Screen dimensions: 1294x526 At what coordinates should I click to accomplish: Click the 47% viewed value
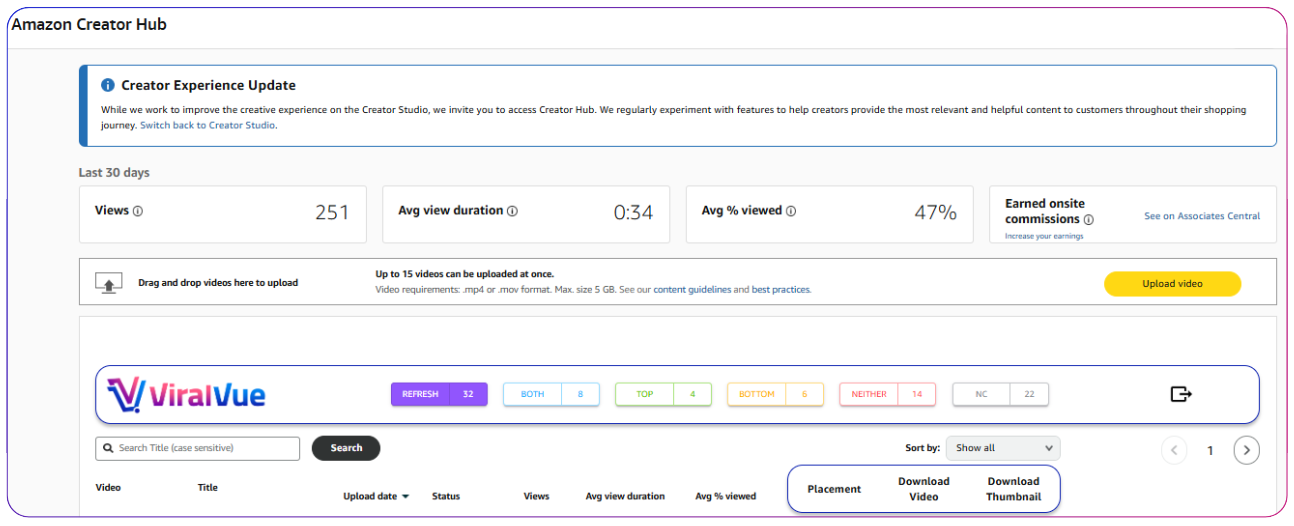point(936,212)
